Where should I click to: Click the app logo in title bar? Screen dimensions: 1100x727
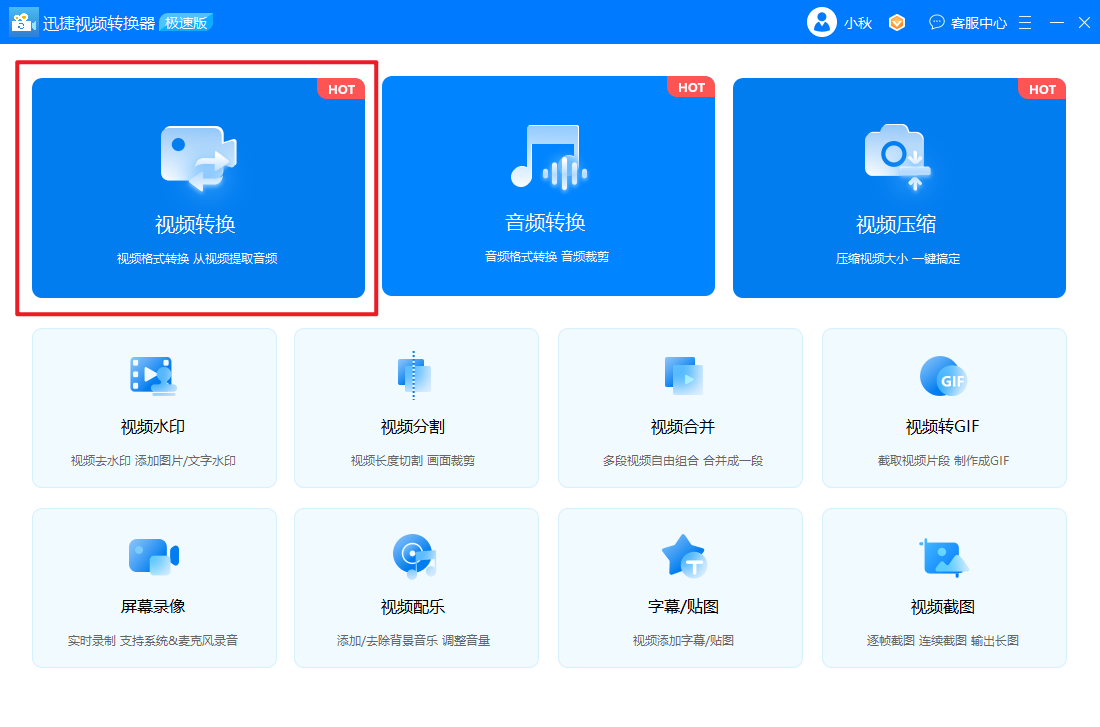click(x=23, y=22)
